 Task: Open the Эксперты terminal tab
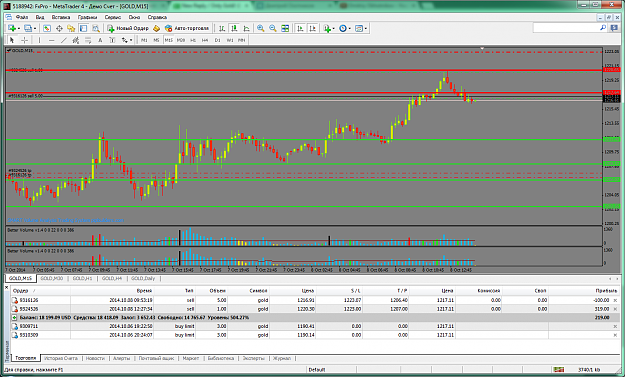click(x=254, y=358)
